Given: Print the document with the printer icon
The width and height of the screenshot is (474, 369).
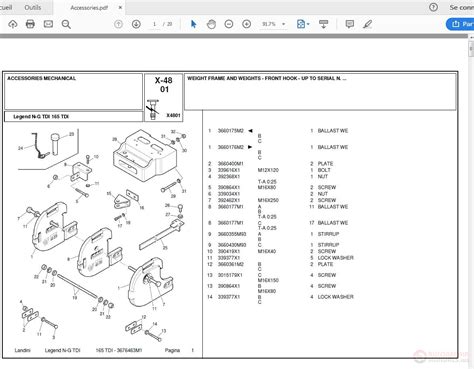Looking at the screenshot, I should (x=30, y=24).
